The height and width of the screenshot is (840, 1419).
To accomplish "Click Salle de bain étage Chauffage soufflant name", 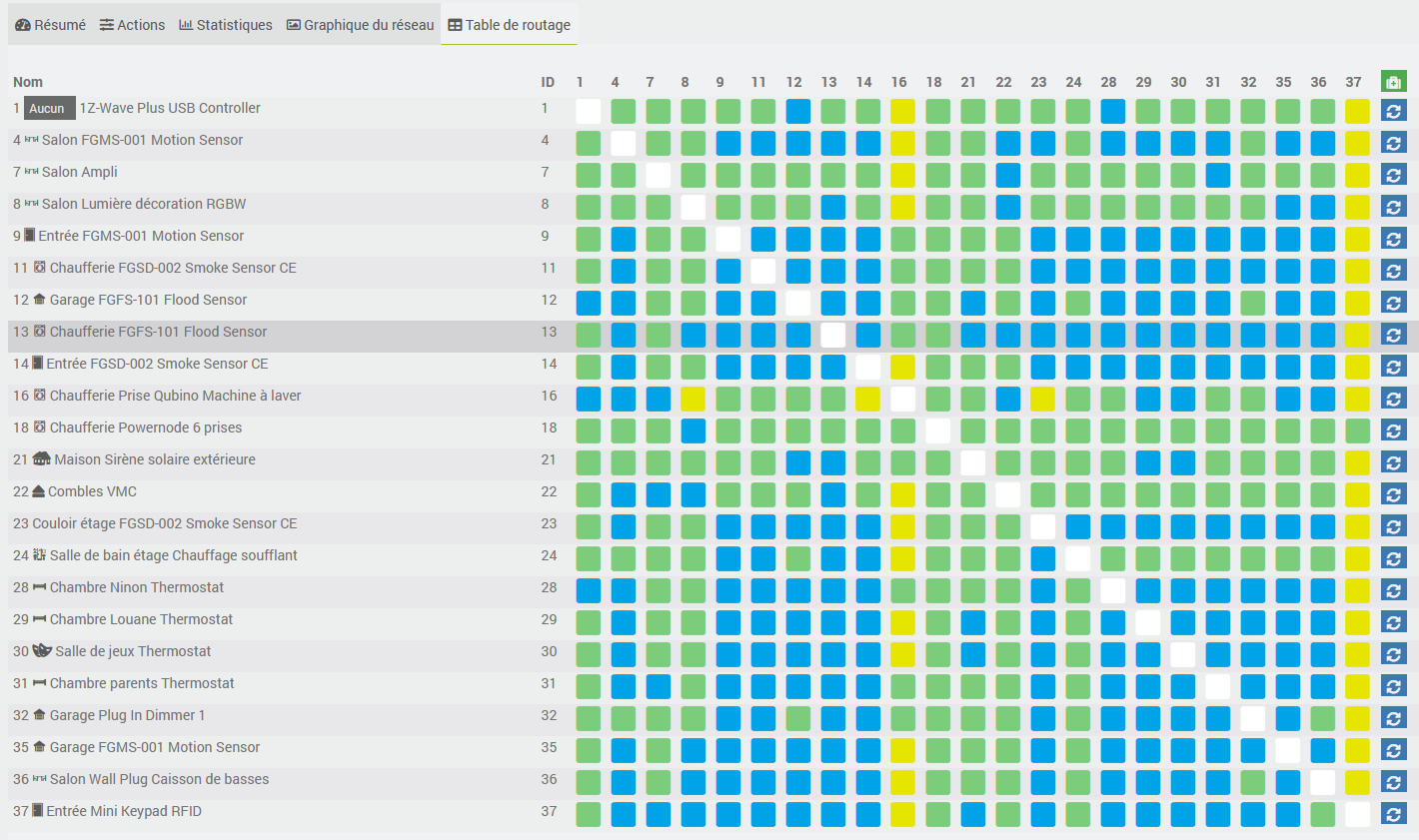I will click(174, 555).
